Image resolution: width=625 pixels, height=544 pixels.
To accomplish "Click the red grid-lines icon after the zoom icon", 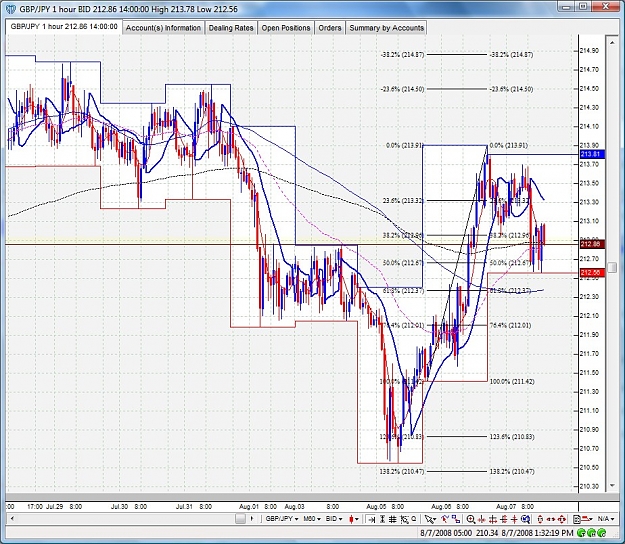I will coord(492,519).
